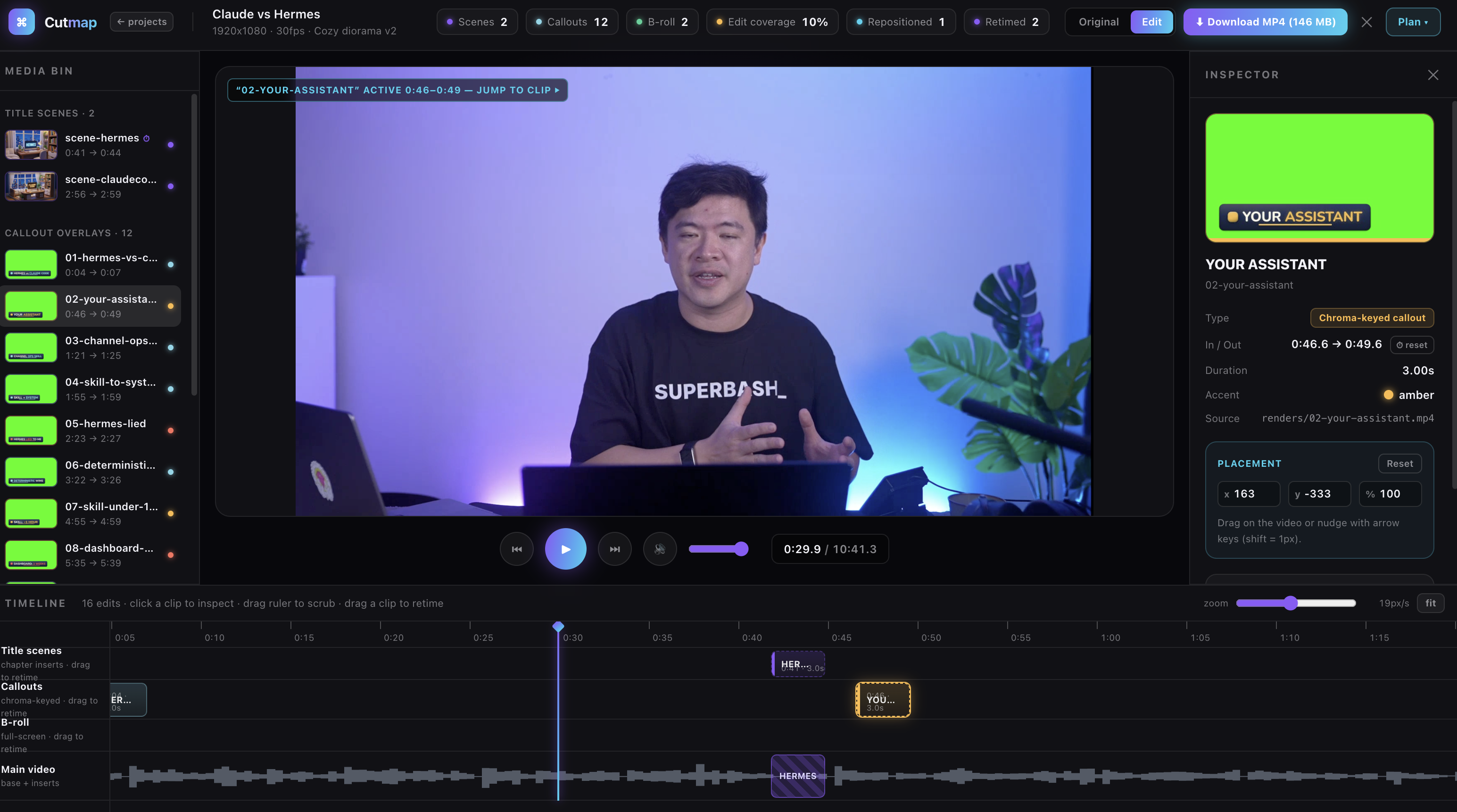This screenshot has height=812, width=1457.
Task: Select the HERMES insert on Main video track
Action: pyautogui.click(x=798, y=776)
